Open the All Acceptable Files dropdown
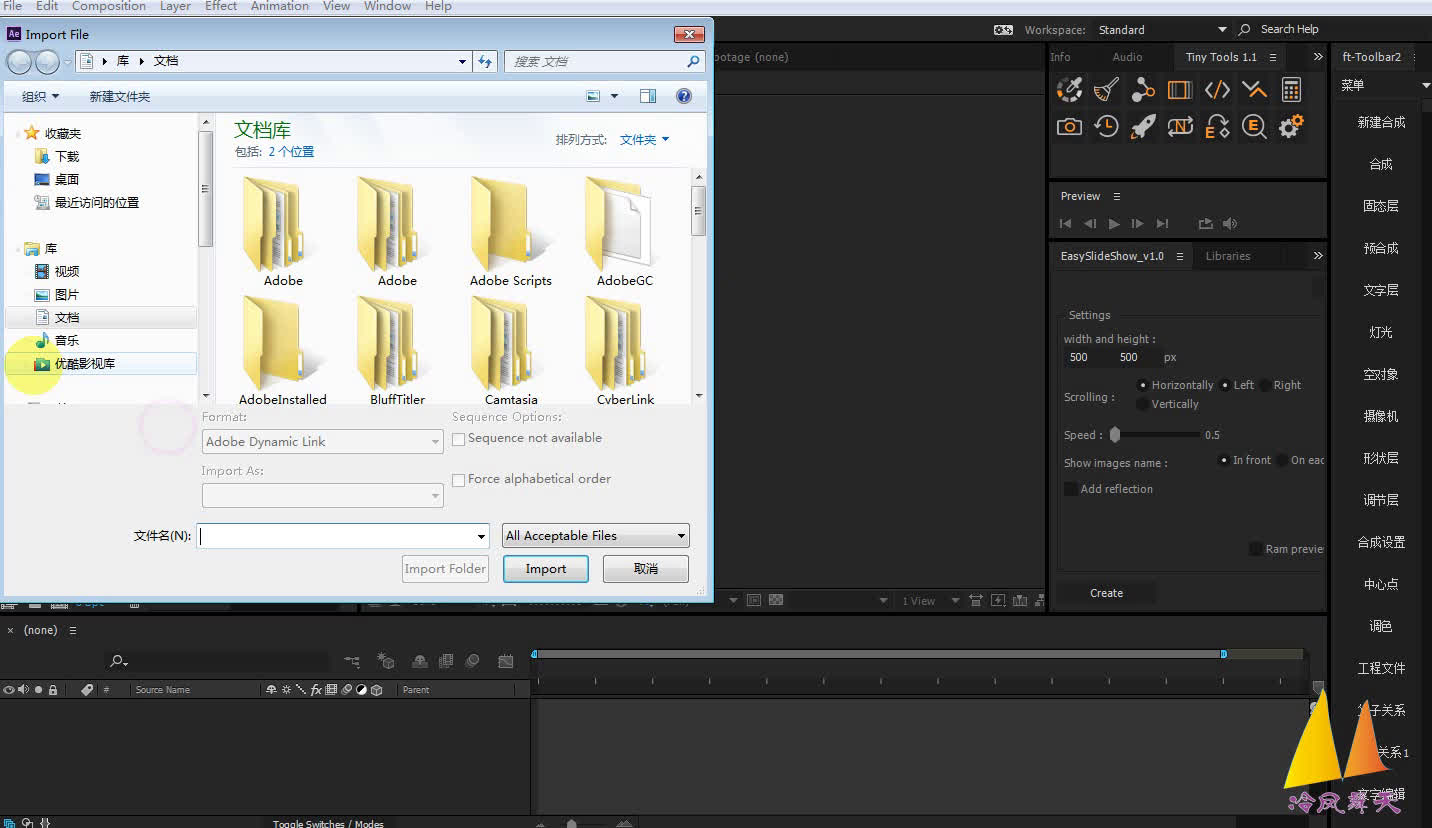The image size is (1432, 828). tap(596, 536)
